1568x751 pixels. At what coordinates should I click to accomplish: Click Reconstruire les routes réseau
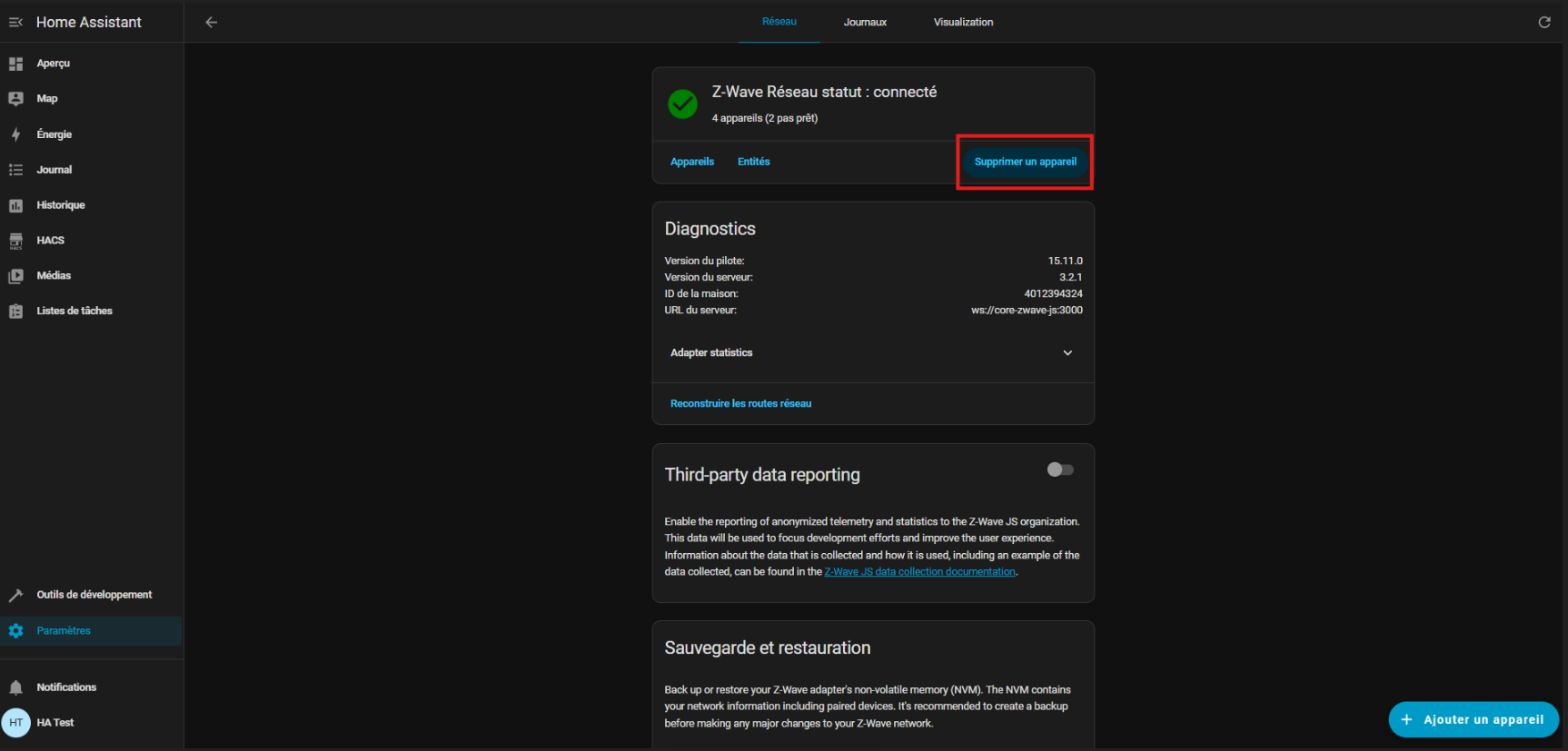[x=740, y=403]
